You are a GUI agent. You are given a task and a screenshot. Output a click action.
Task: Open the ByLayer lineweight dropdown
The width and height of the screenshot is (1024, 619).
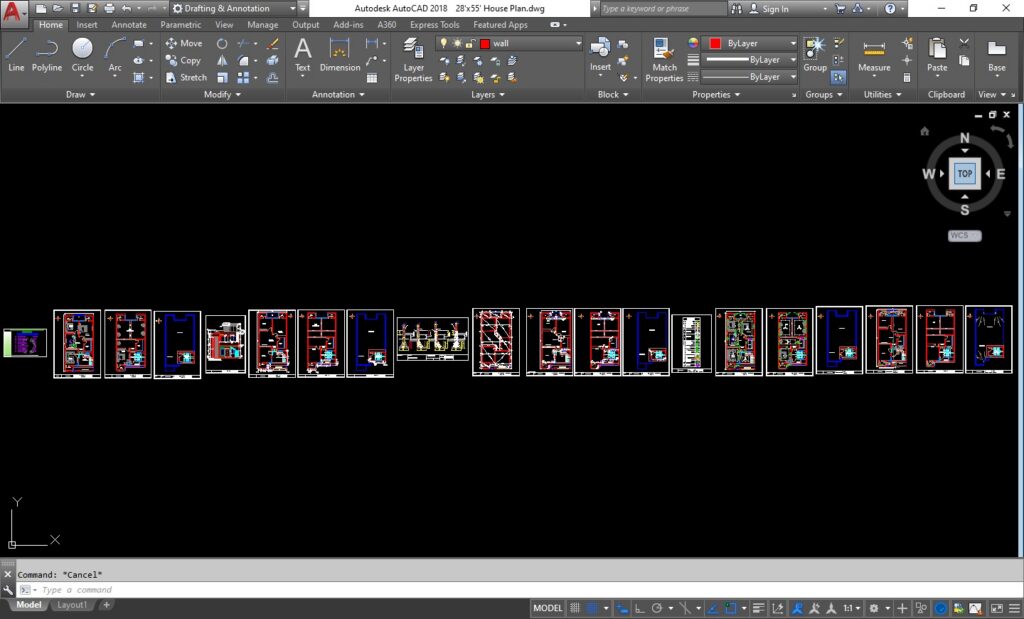793,59
